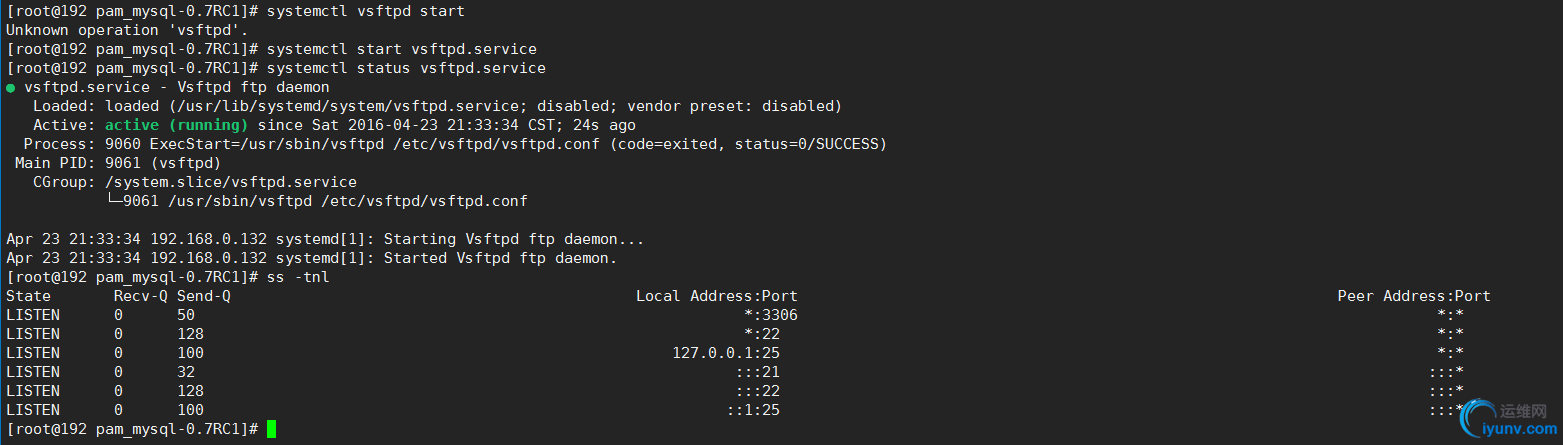Click the 'systemctl status vsftpd.service' command
This screenshot has width=1563, height=445.
[x=406, y=68]
